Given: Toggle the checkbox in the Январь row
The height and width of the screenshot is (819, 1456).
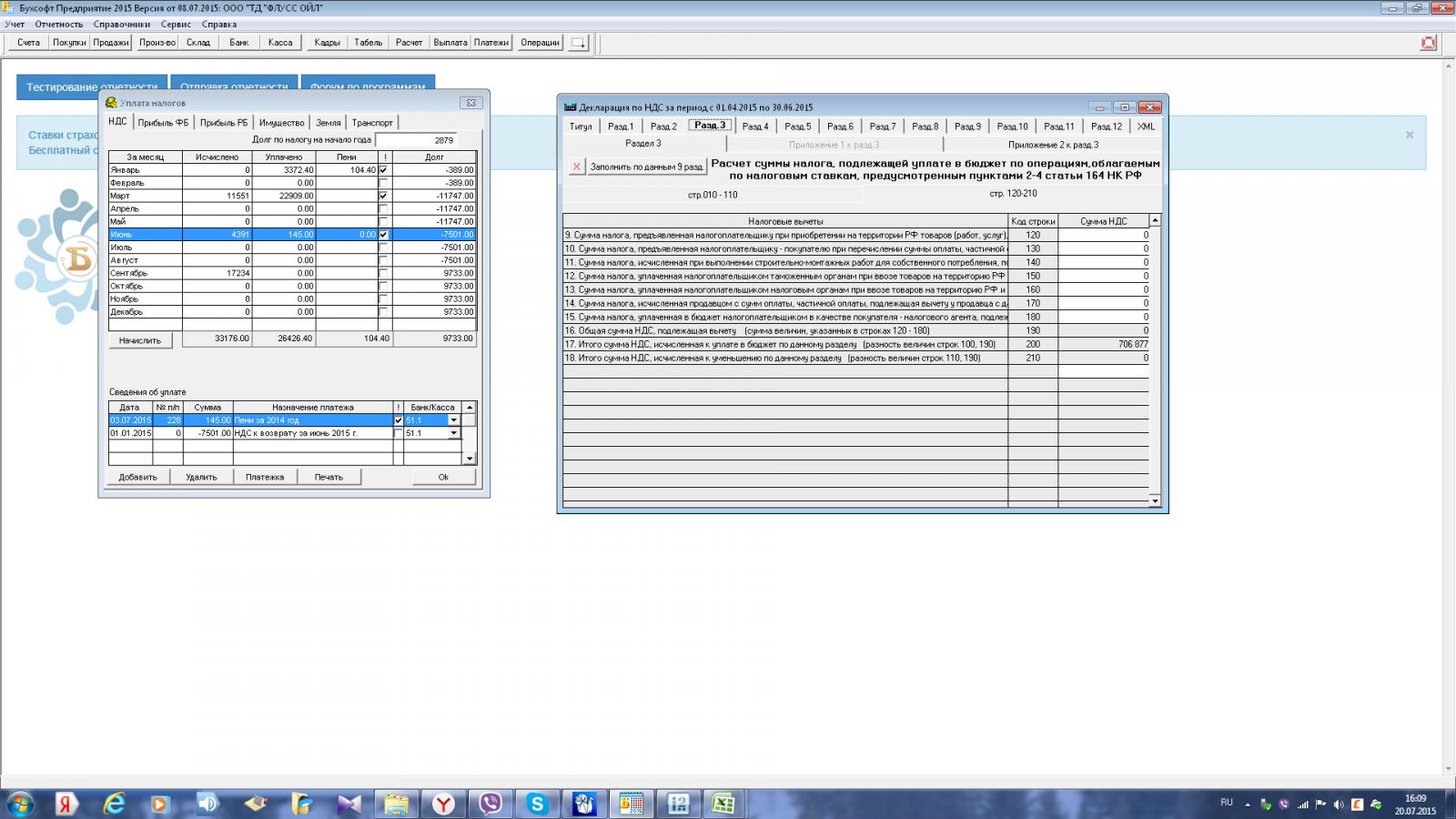Looking at the screenshot, I should click(x=383, y=170).
